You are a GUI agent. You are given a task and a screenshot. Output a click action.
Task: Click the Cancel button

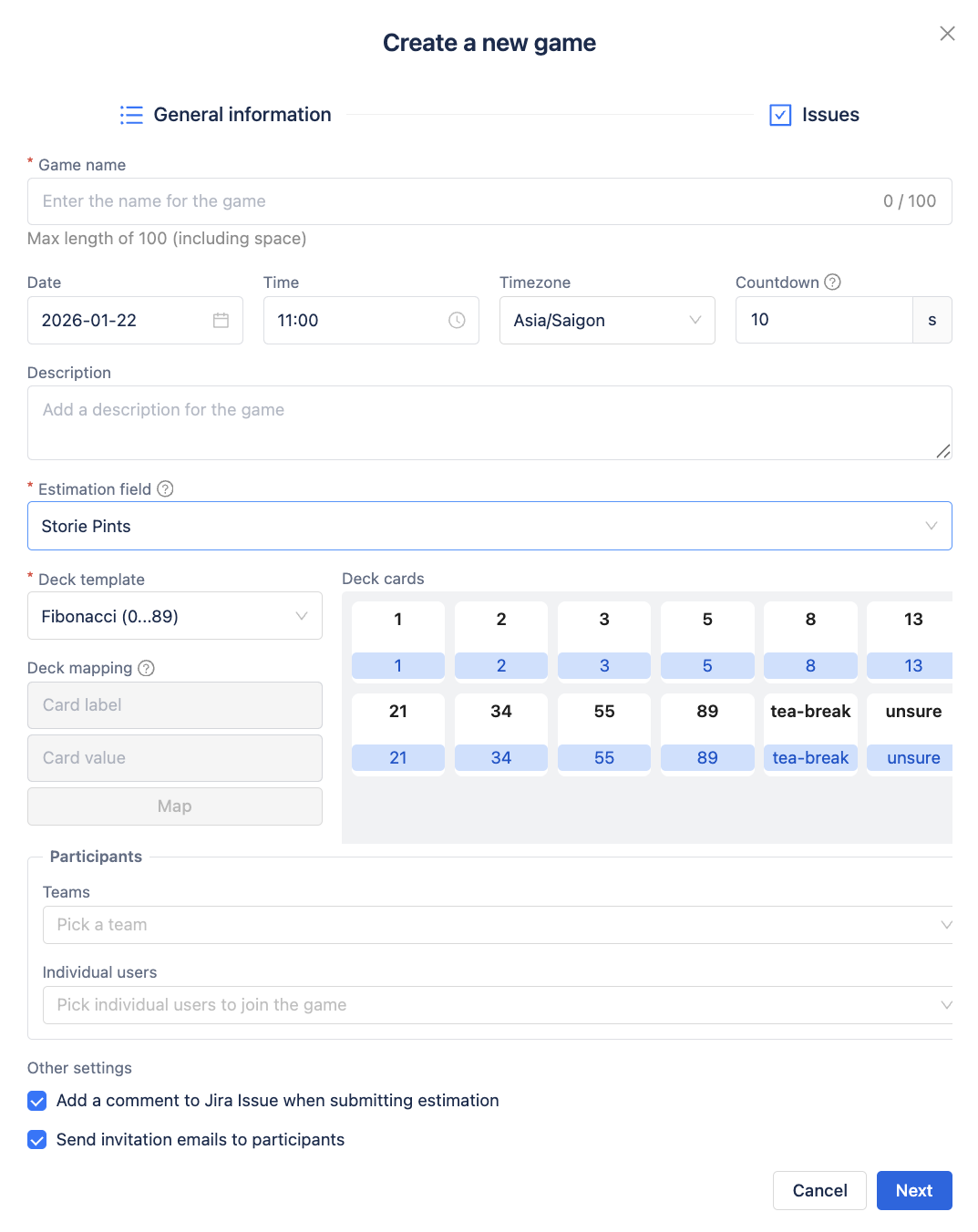818,1190
